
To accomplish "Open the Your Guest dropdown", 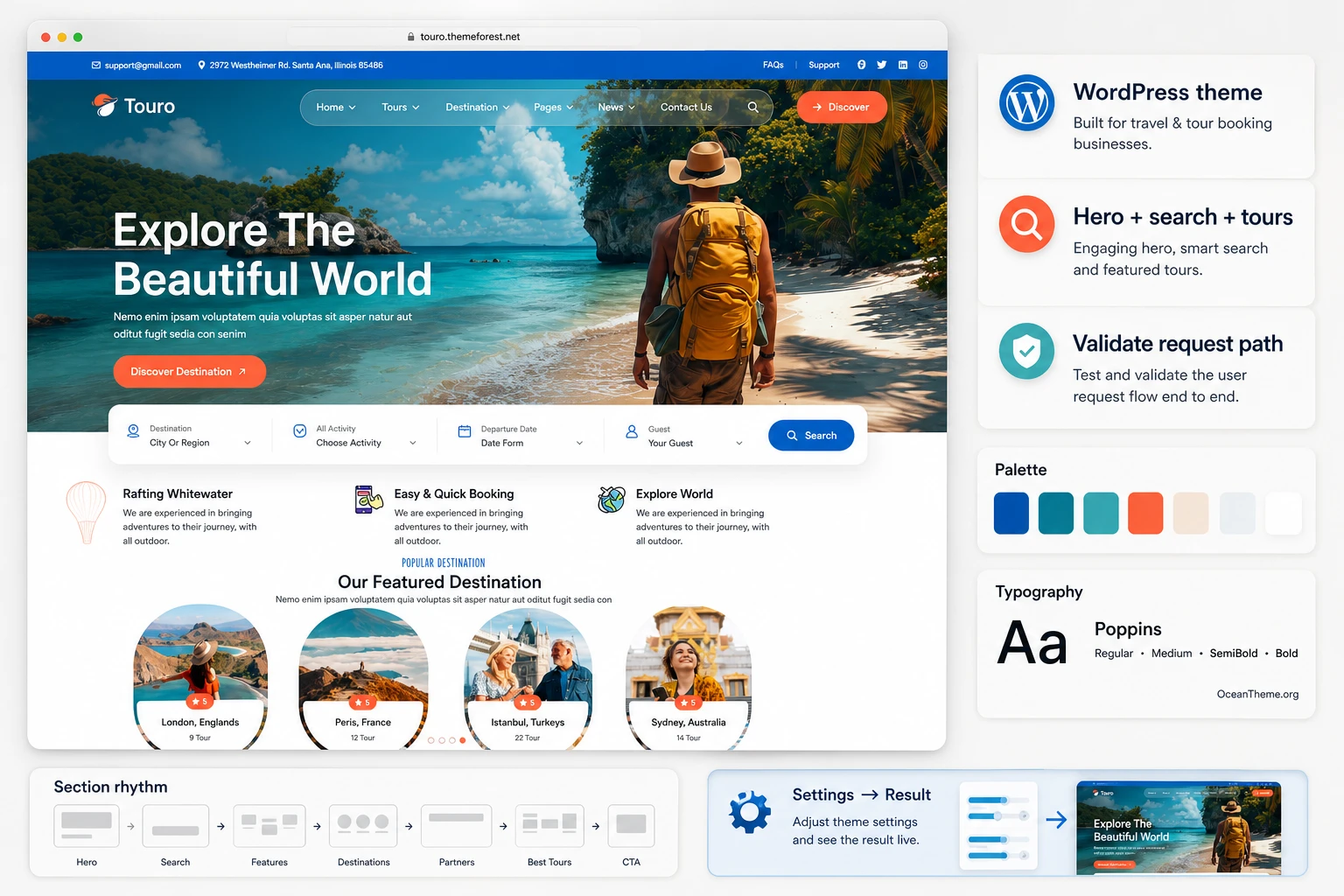I will coord(696,443).
